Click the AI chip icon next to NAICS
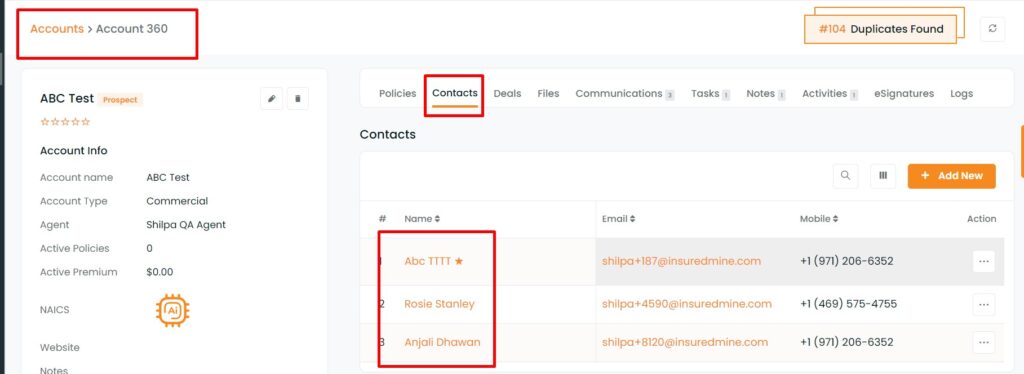The image size is (1024, 374). coord(172,310)
